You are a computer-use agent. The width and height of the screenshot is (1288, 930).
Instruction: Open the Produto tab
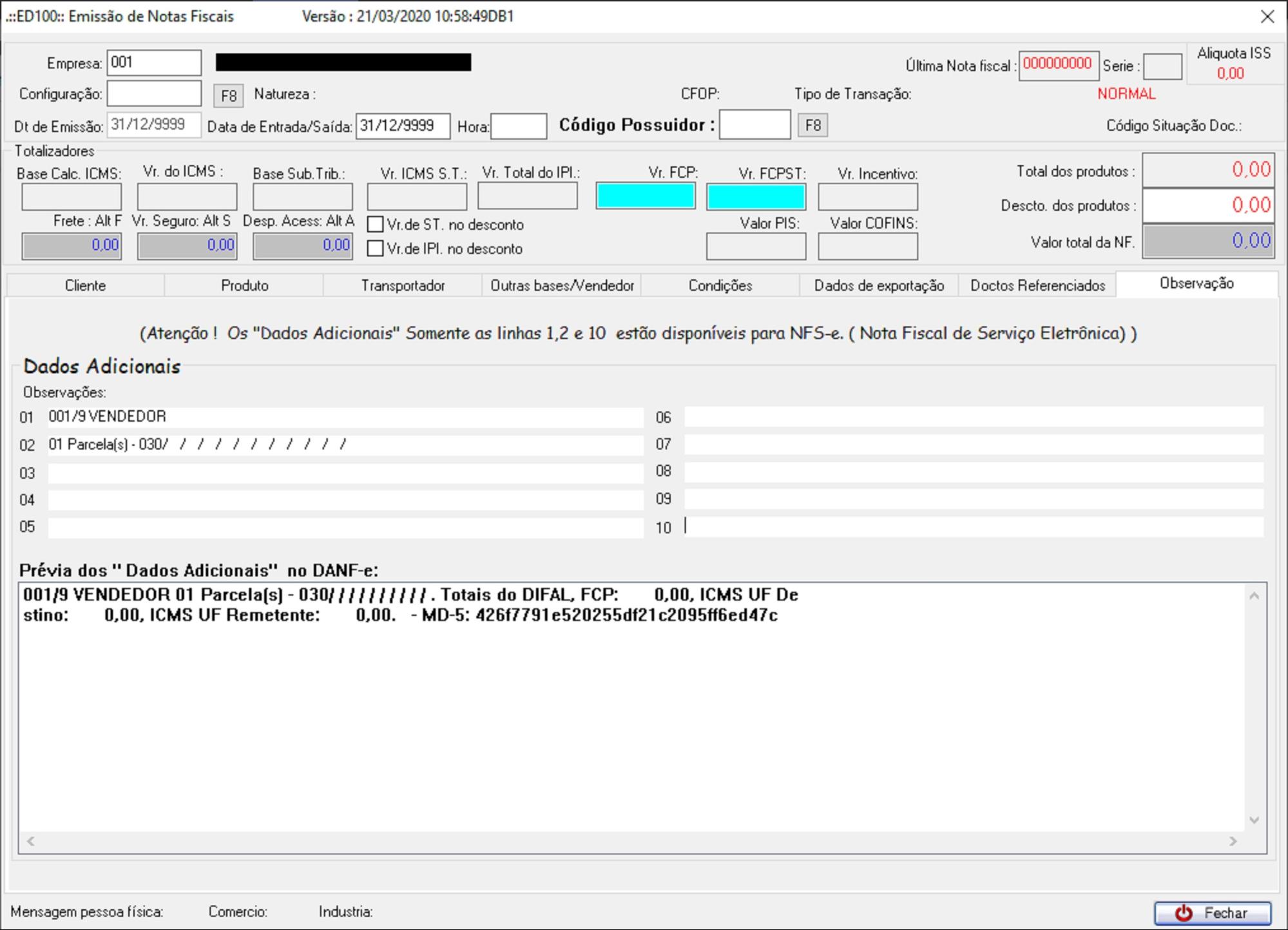(x=244, y=285)
